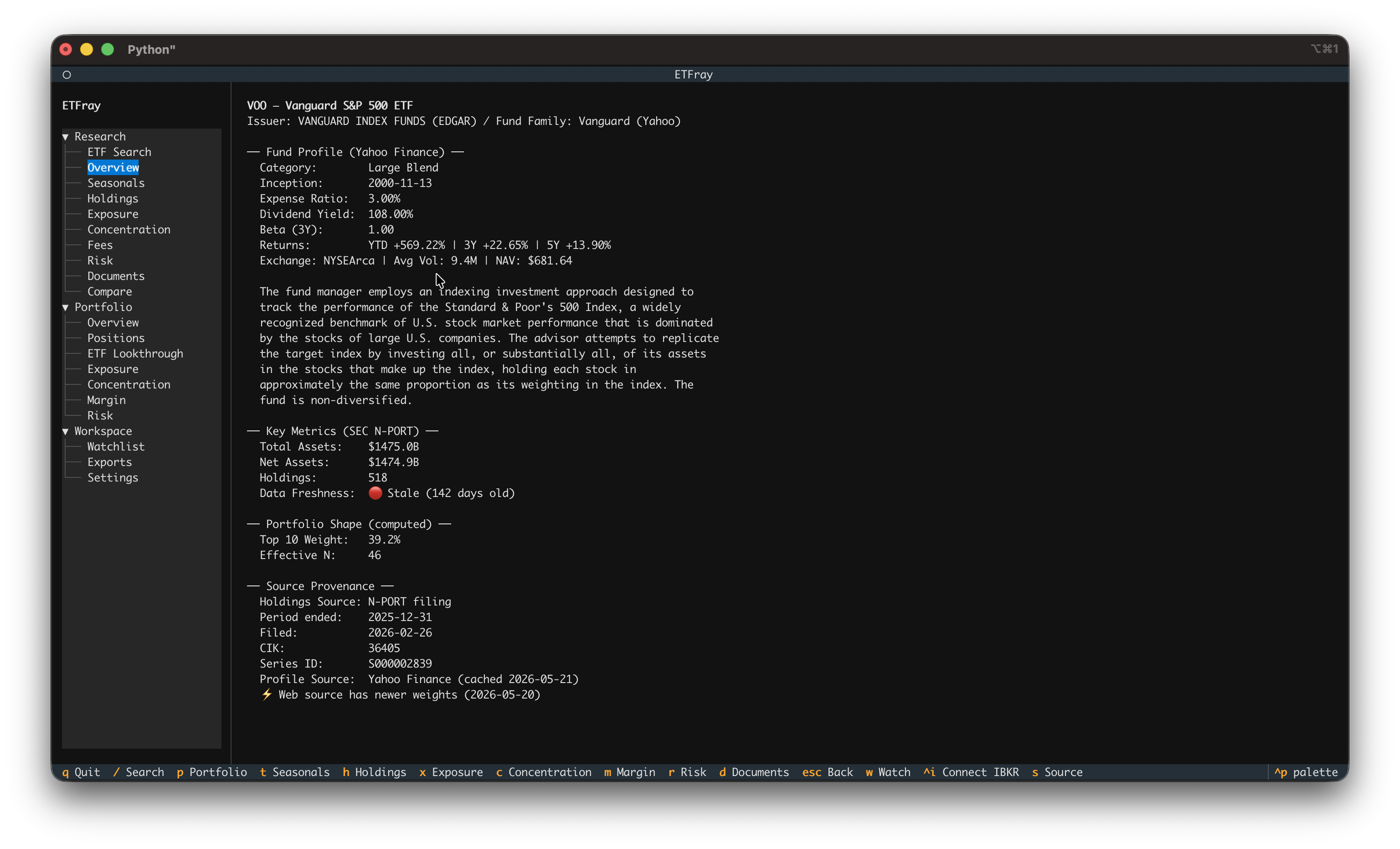Open the '^p palette' command palette
The height and width of the screenshot is (849, 1400).
(x=1306, y=771)
